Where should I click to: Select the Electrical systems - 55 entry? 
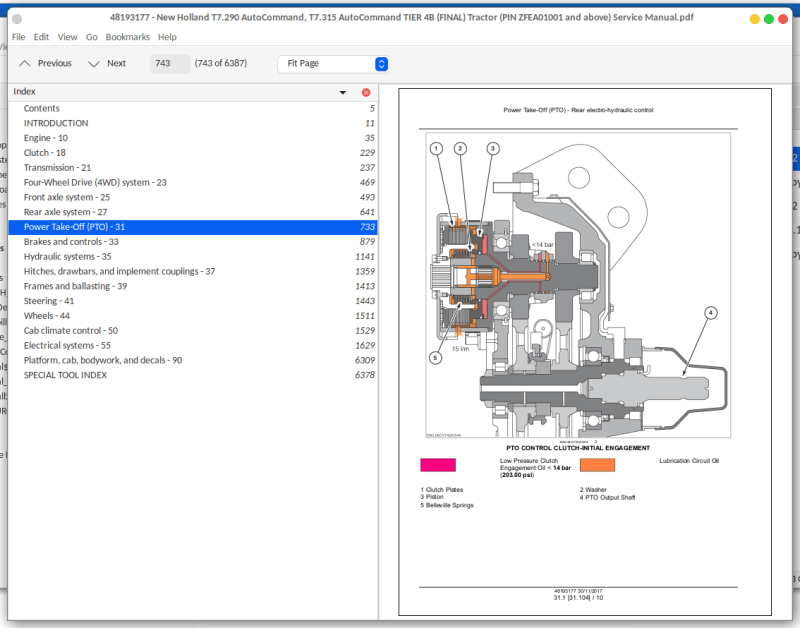coord(73,345)
